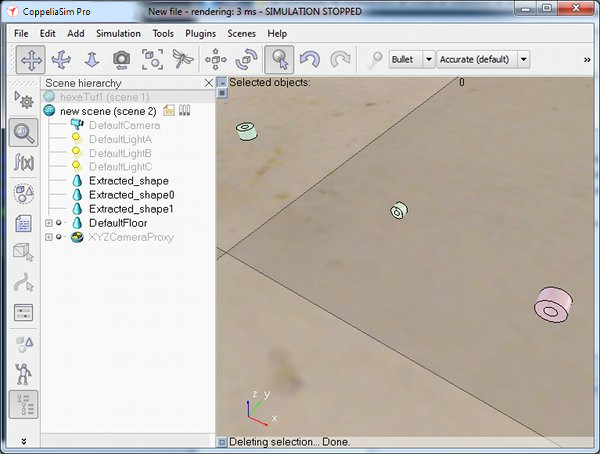Open the Accurate (default) dropdown

pyautogui.click(x=483, y=59)
